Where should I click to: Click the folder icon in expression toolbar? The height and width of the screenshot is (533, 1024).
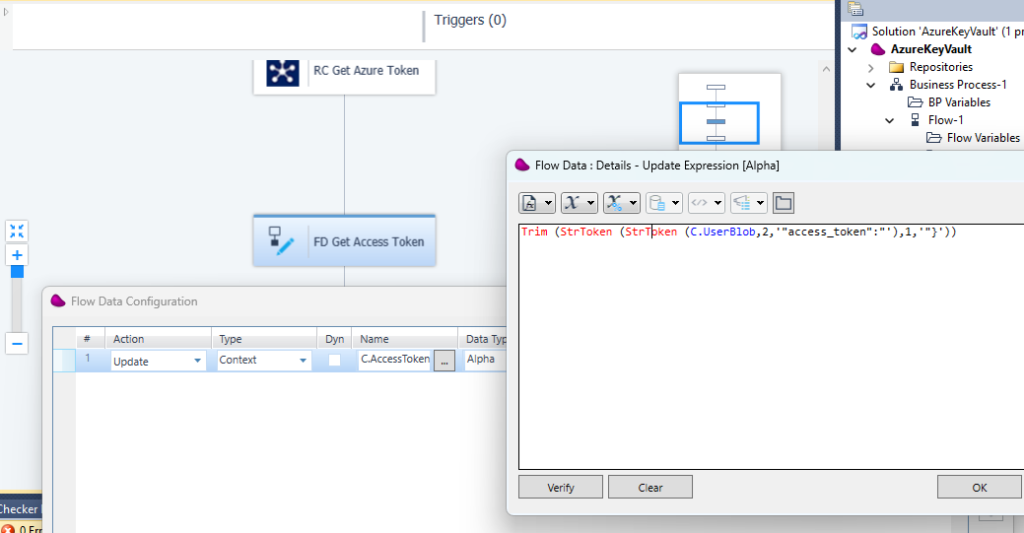784,203
